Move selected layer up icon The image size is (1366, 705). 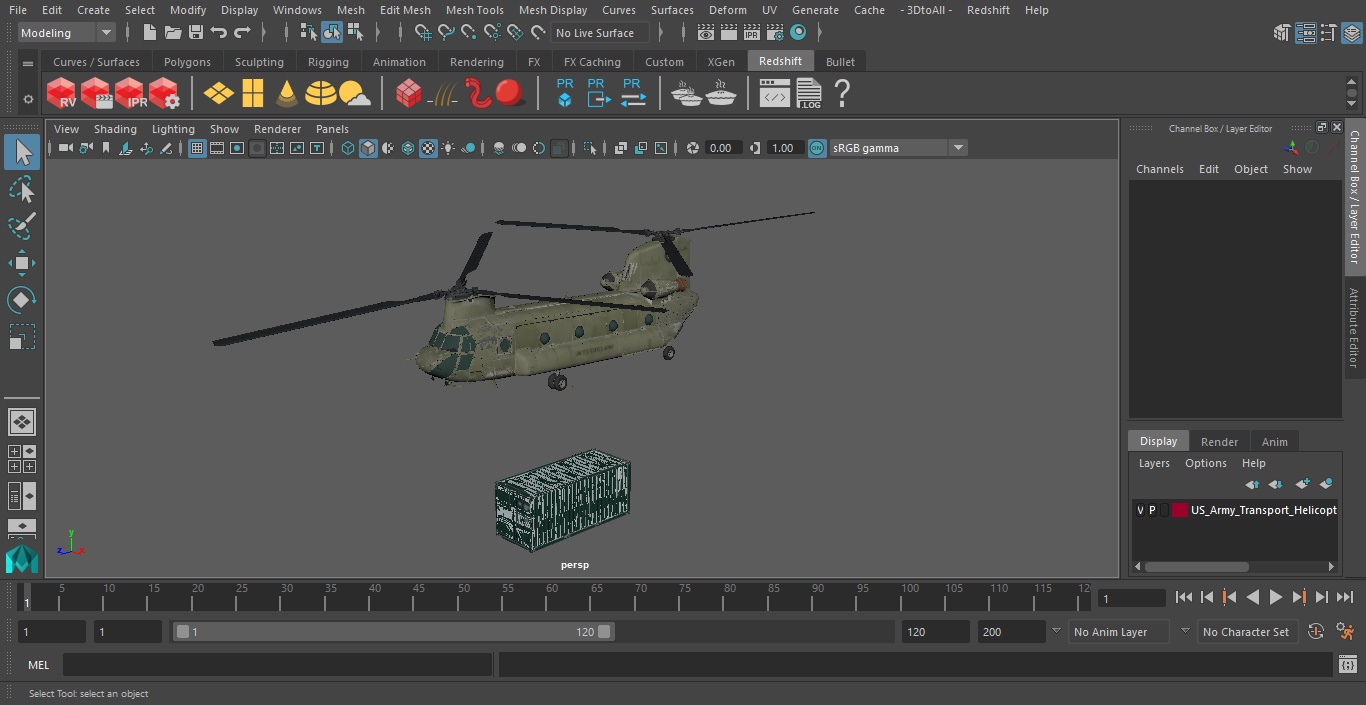click(x=1251, y=484)
